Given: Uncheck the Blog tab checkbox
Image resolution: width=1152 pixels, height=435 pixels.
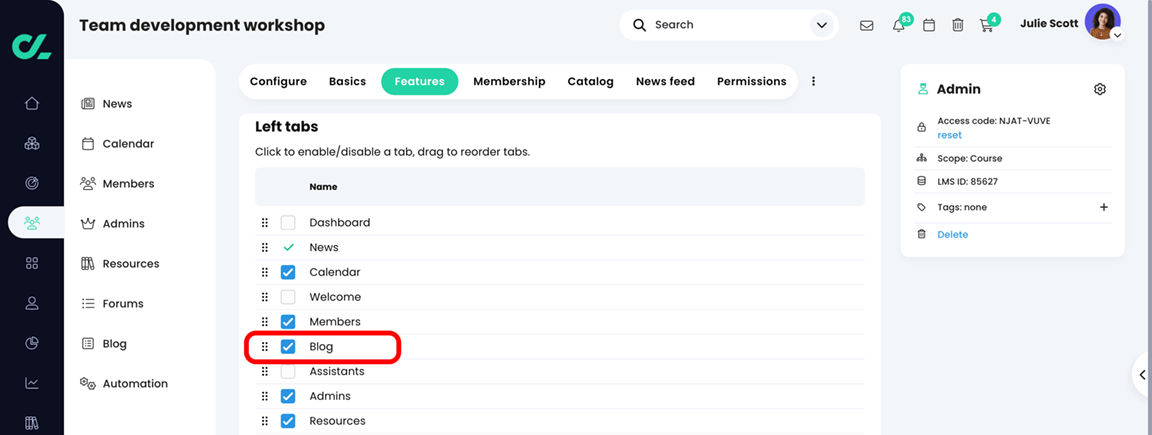Looking at the screenshot, I should point(288,347).
